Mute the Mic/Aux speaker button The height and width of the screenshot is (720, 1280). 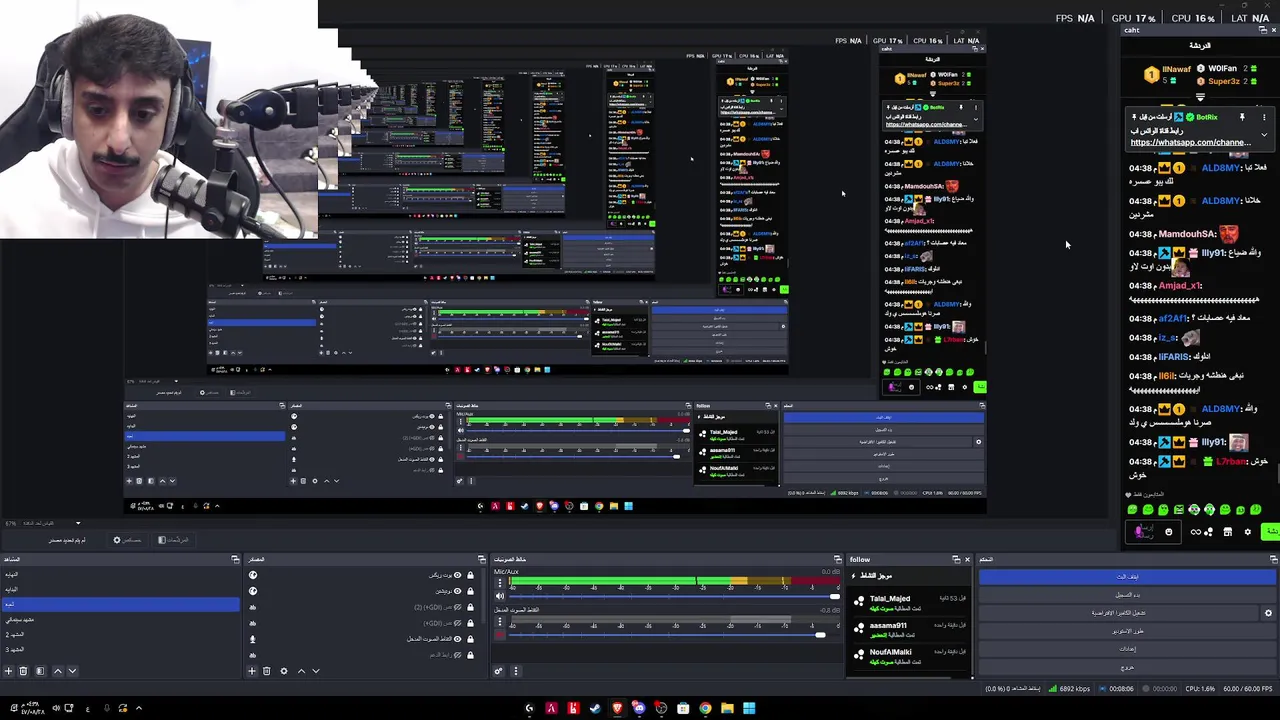pos(500,596)
